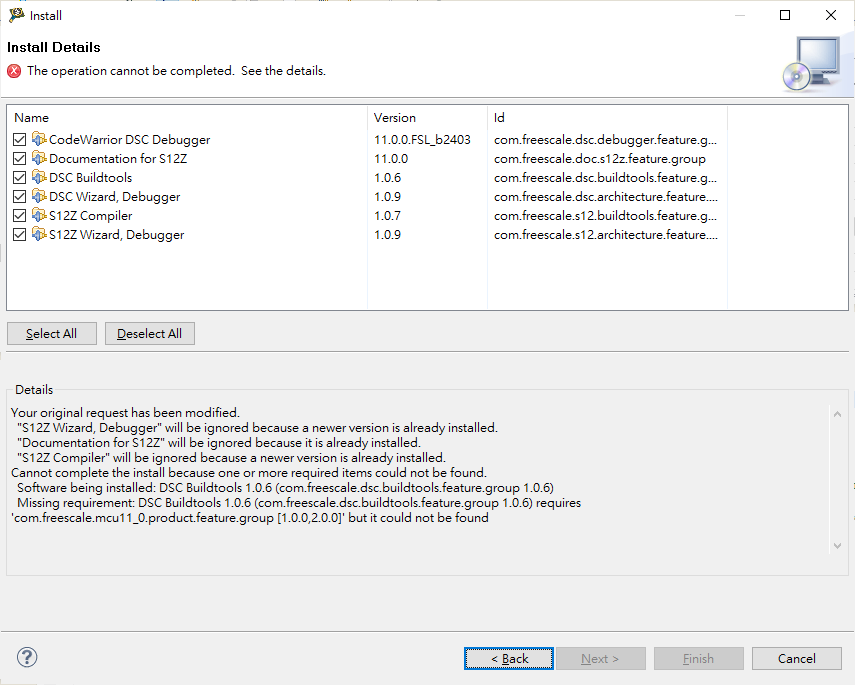Image resolution: width=855 pixels, height=685 pixels.
Task: Sort by the Id column header
Action: [607, 118]
